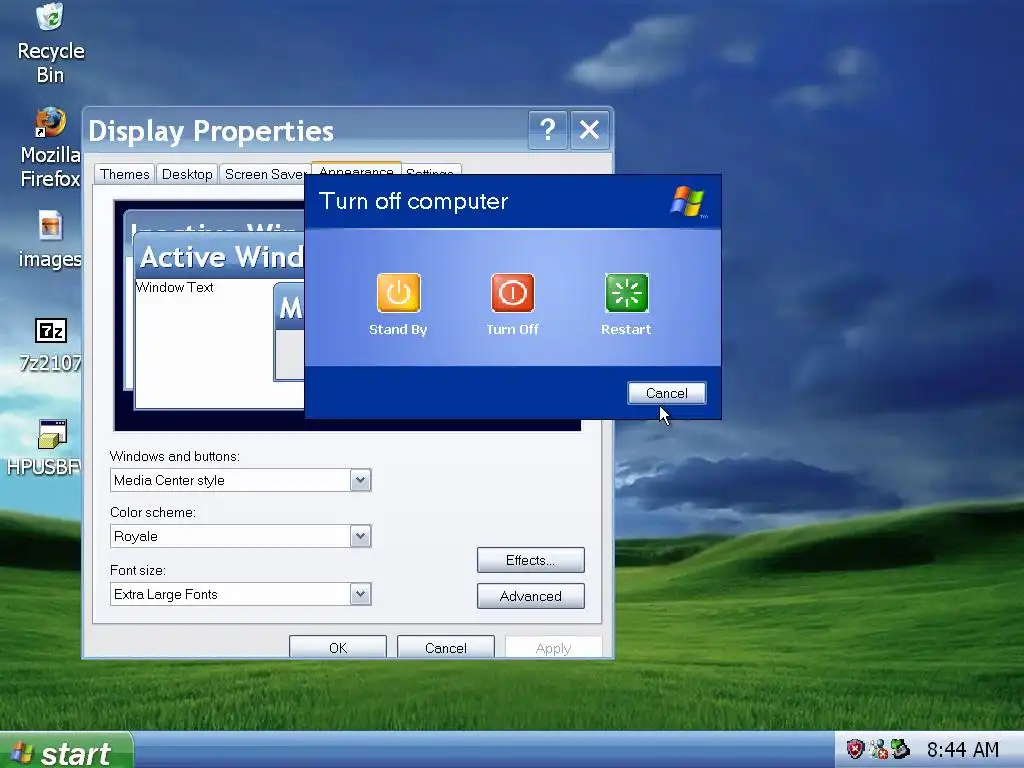The width and height of the screenshot is (1024, 768).
Task: Cancel the Turn off computer dialog
Action: [667, 393]
